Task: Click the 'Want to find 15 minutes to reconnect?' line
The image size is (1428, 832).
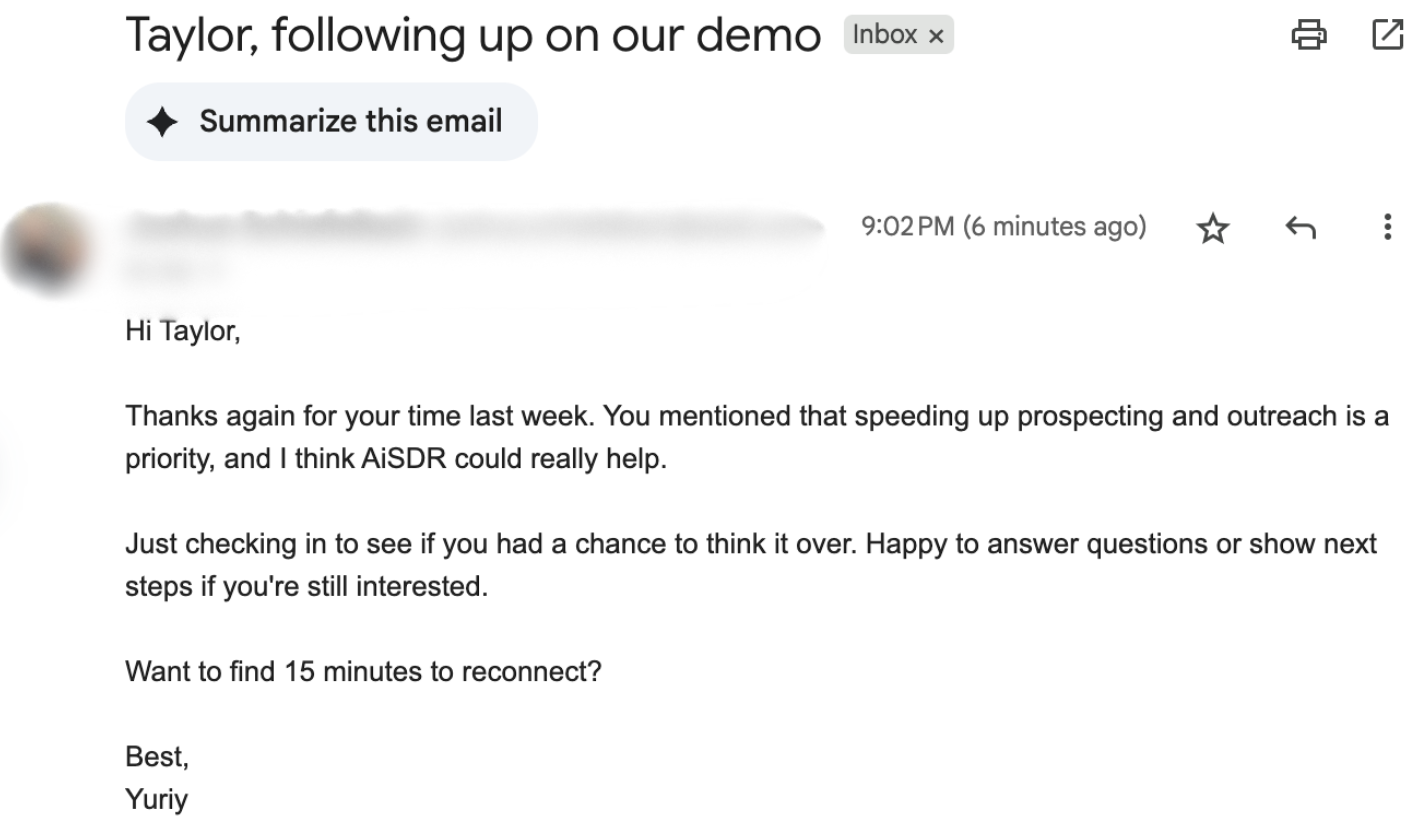Action: point(363,670)
